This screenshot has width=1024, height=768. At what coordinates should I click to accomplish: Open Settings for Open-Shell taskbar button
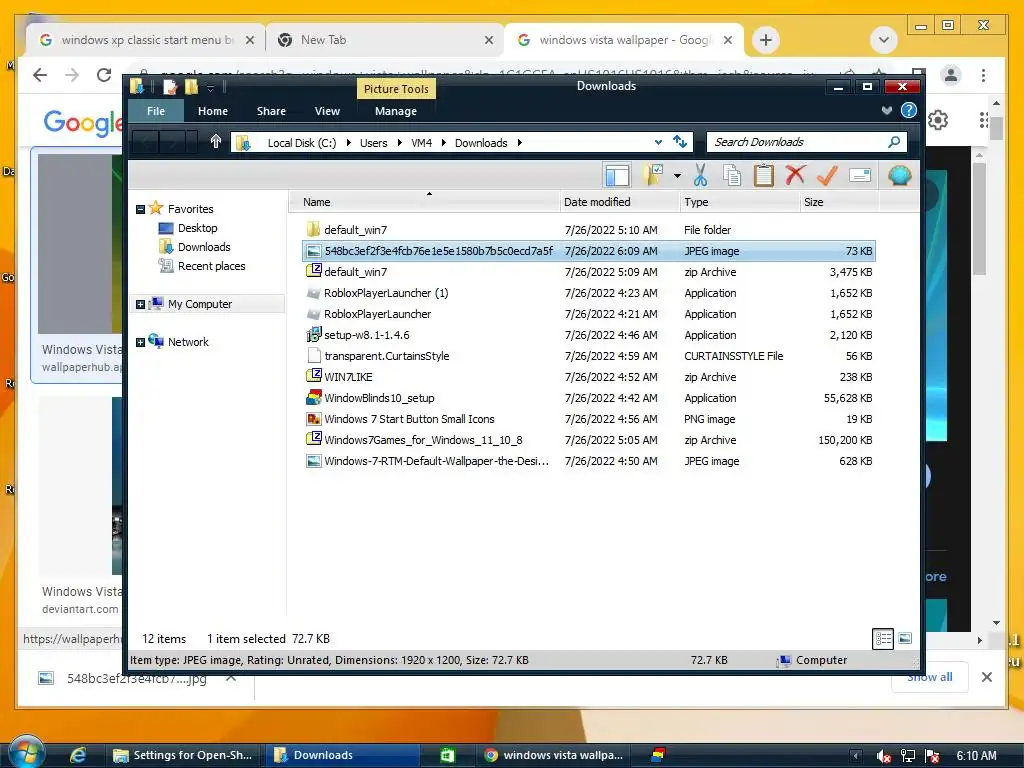184,756
